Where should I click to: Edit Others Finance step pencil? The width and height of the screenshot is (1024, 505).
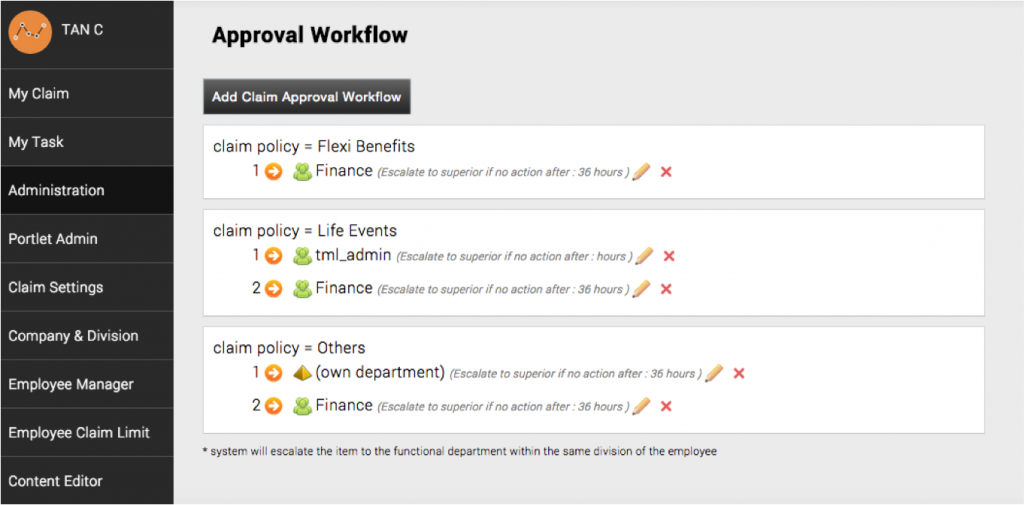pyautogui.click(x=641, y=406)
